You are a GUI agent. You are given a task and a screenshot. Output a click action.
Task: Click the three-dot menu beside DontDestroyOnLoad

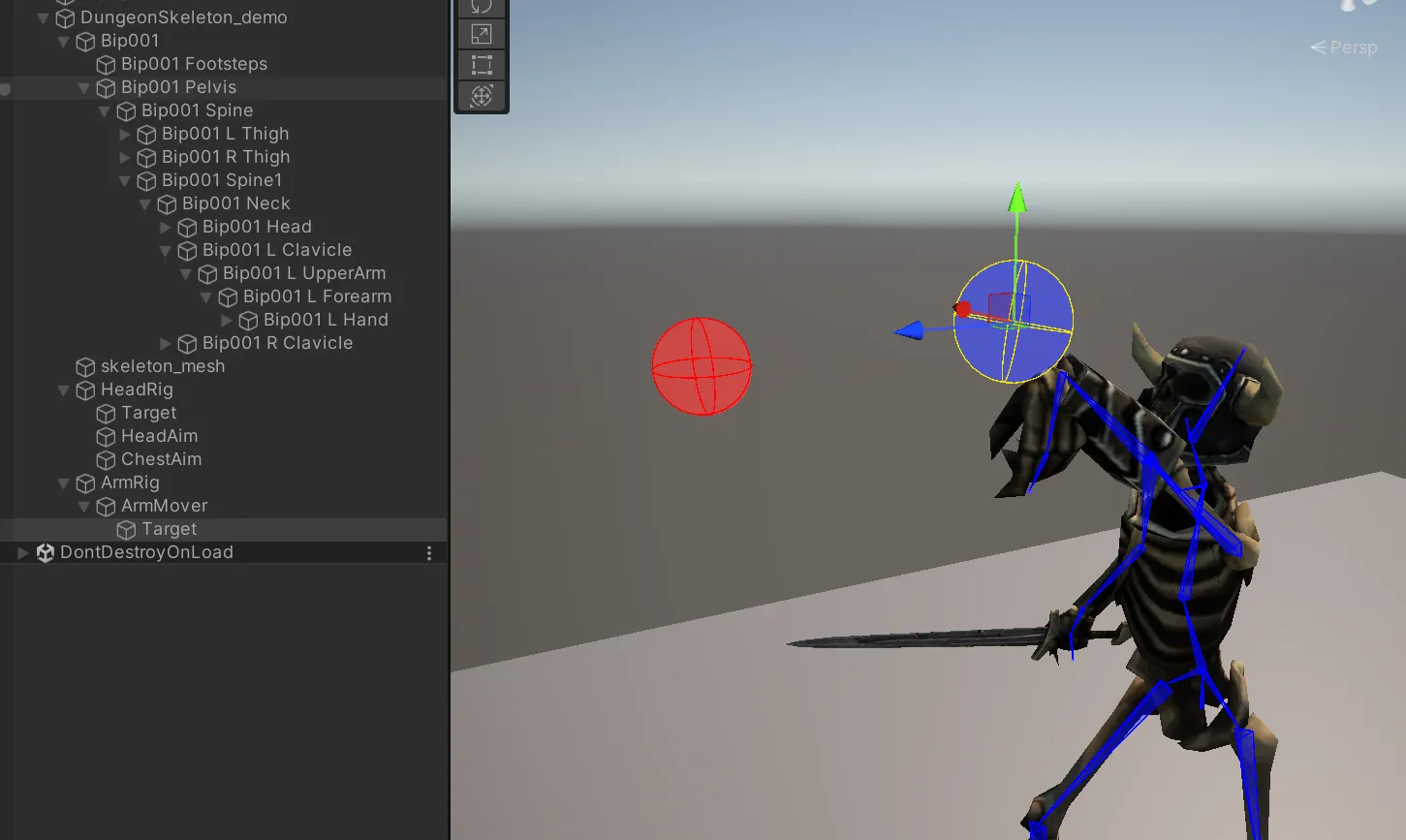[x=429, y=552]
